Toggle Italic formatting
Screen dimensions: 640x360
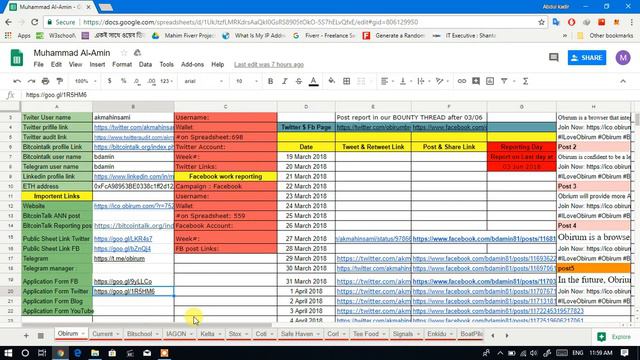284,81
